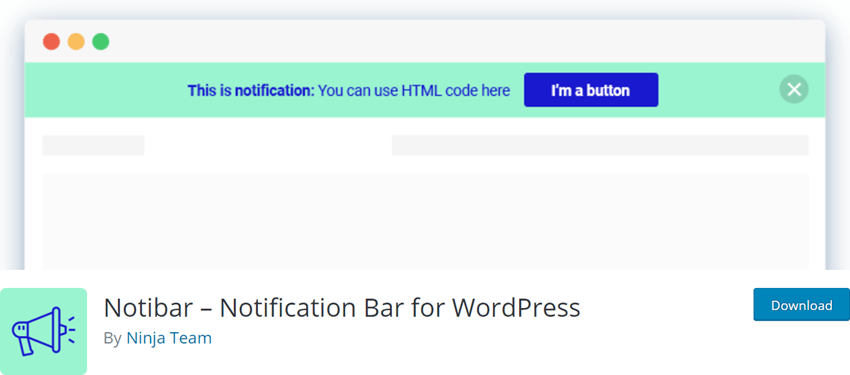Open the Ninja Team author link

click(x=169, y=338)
